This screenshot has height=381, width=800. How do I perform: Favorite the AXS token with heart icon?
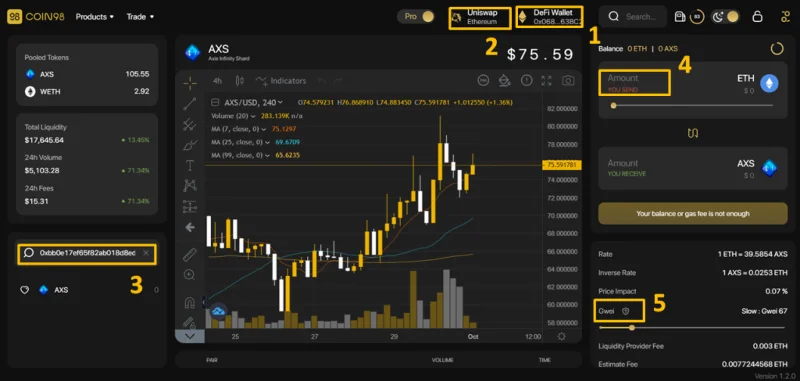[x=24, y=290]
